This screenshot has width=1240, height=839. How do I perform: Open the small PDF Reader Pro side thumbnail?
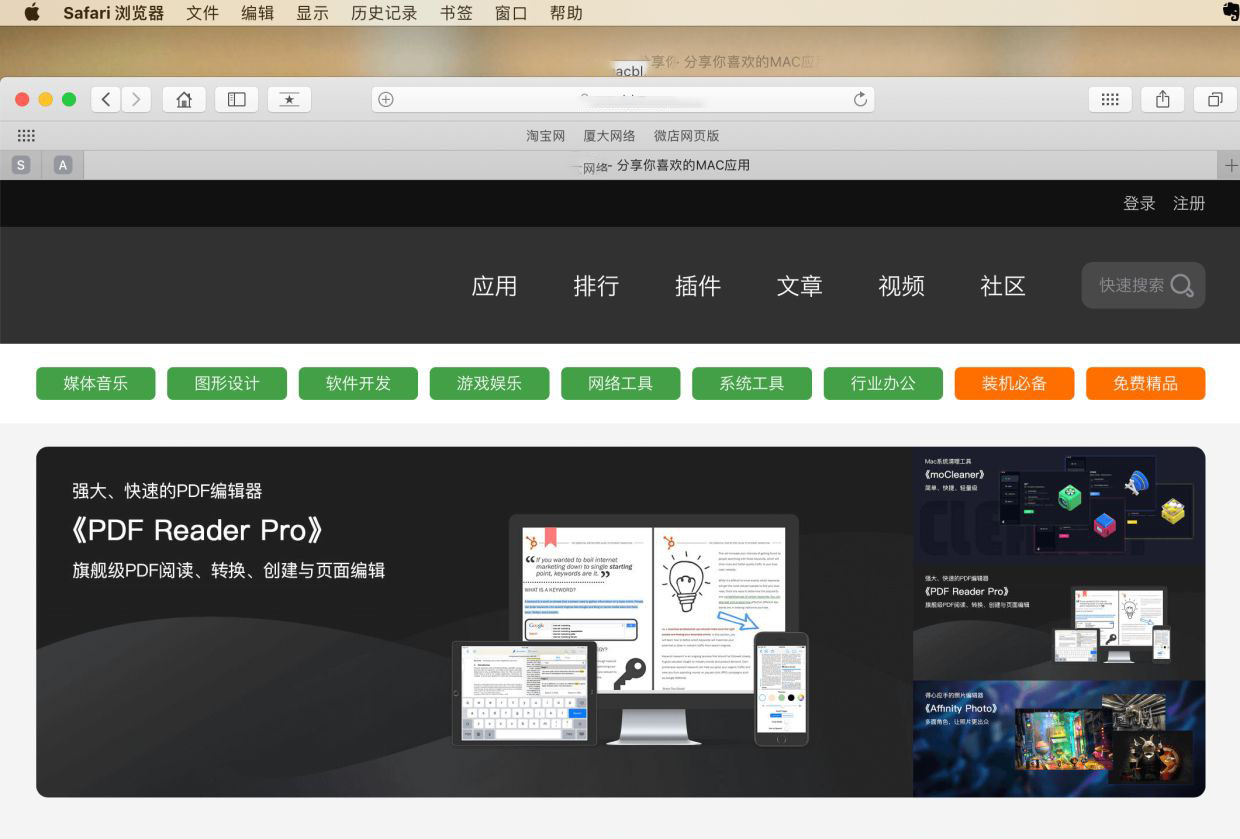click(x=1059, y=623)
